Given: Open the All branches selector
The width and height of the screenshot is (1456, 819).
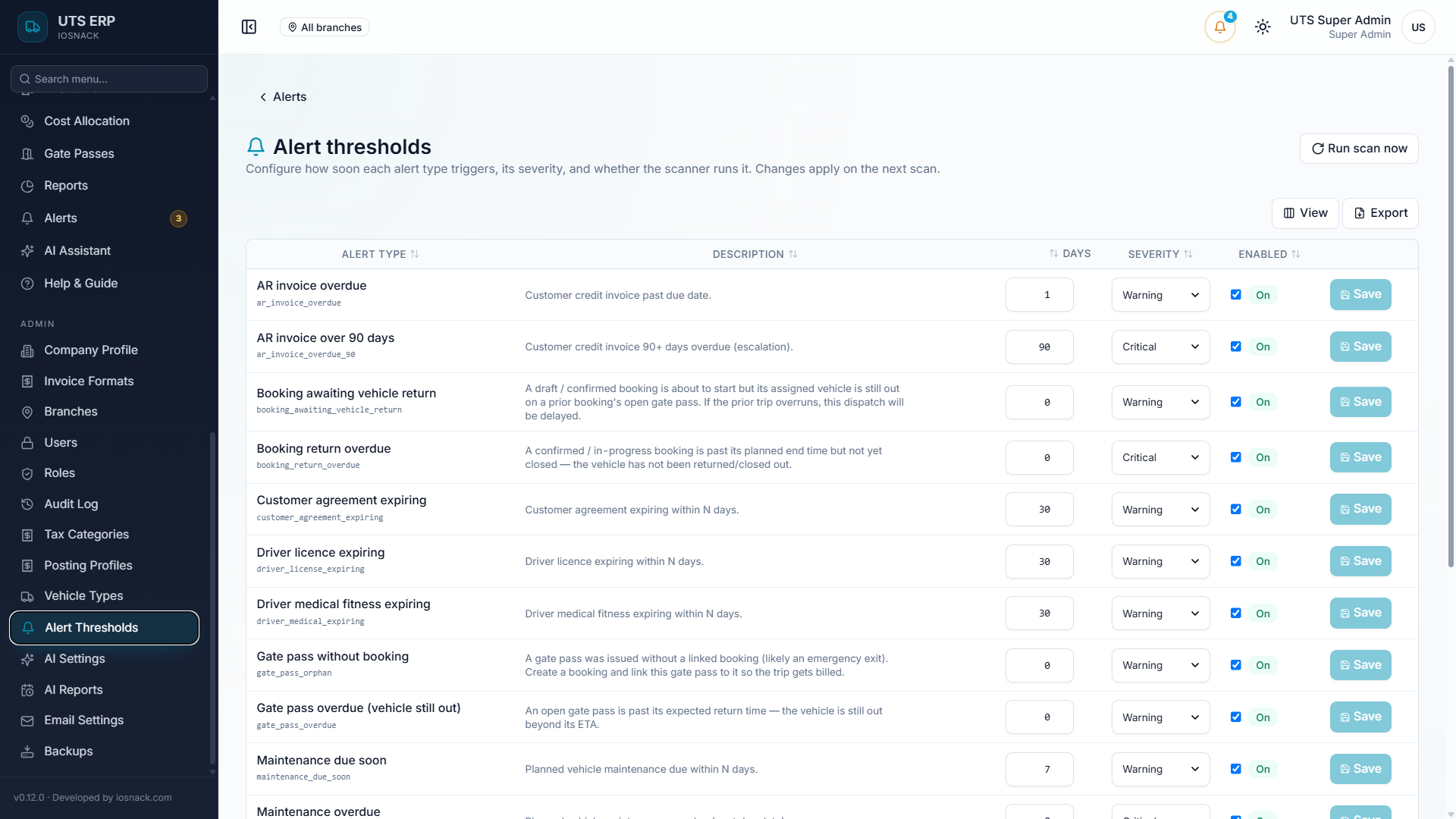Looking at the screenshot, I should (x=325, y=27).
